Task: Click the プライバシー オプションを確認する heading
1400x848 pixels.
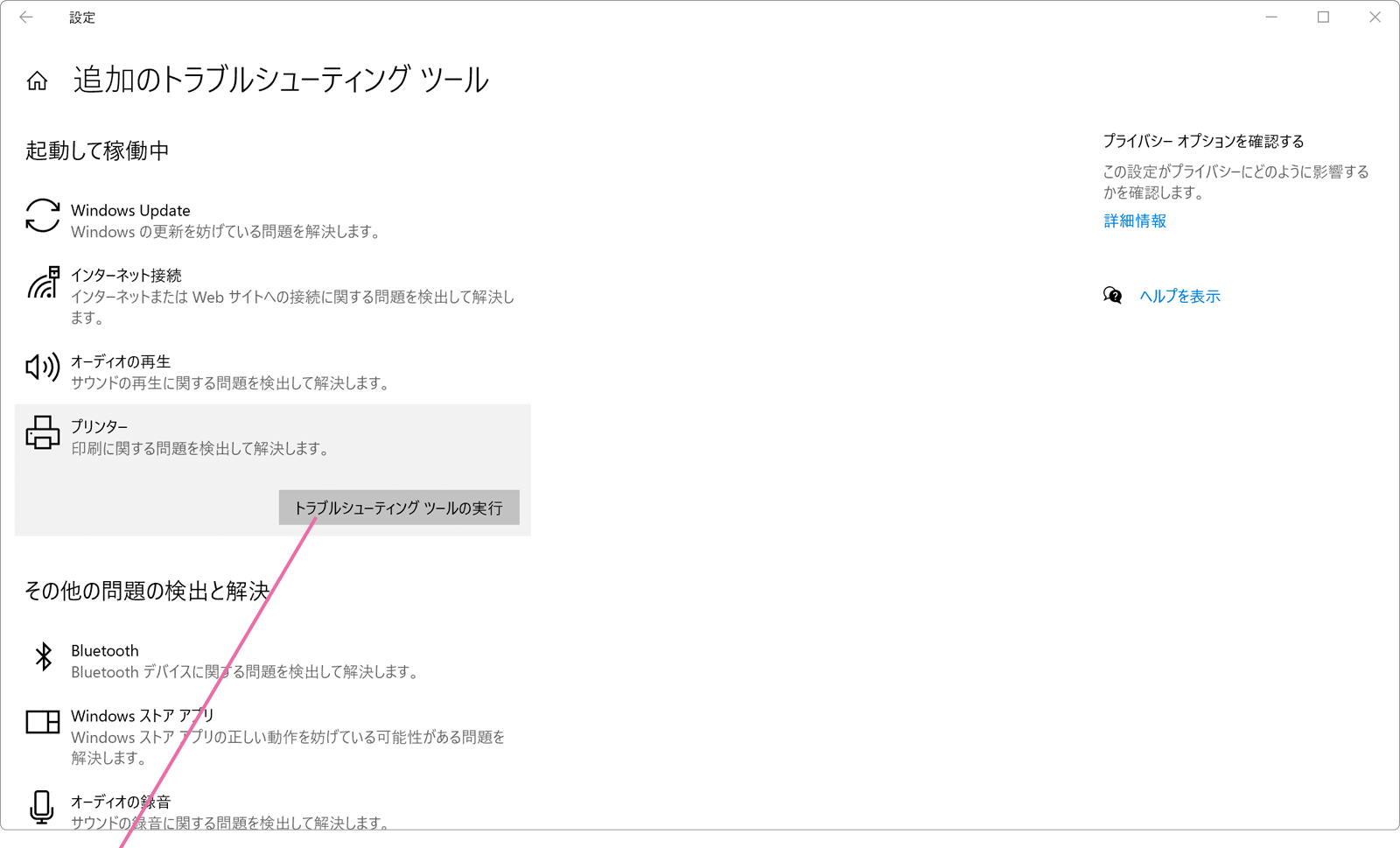Action: tap(1203, 141)
